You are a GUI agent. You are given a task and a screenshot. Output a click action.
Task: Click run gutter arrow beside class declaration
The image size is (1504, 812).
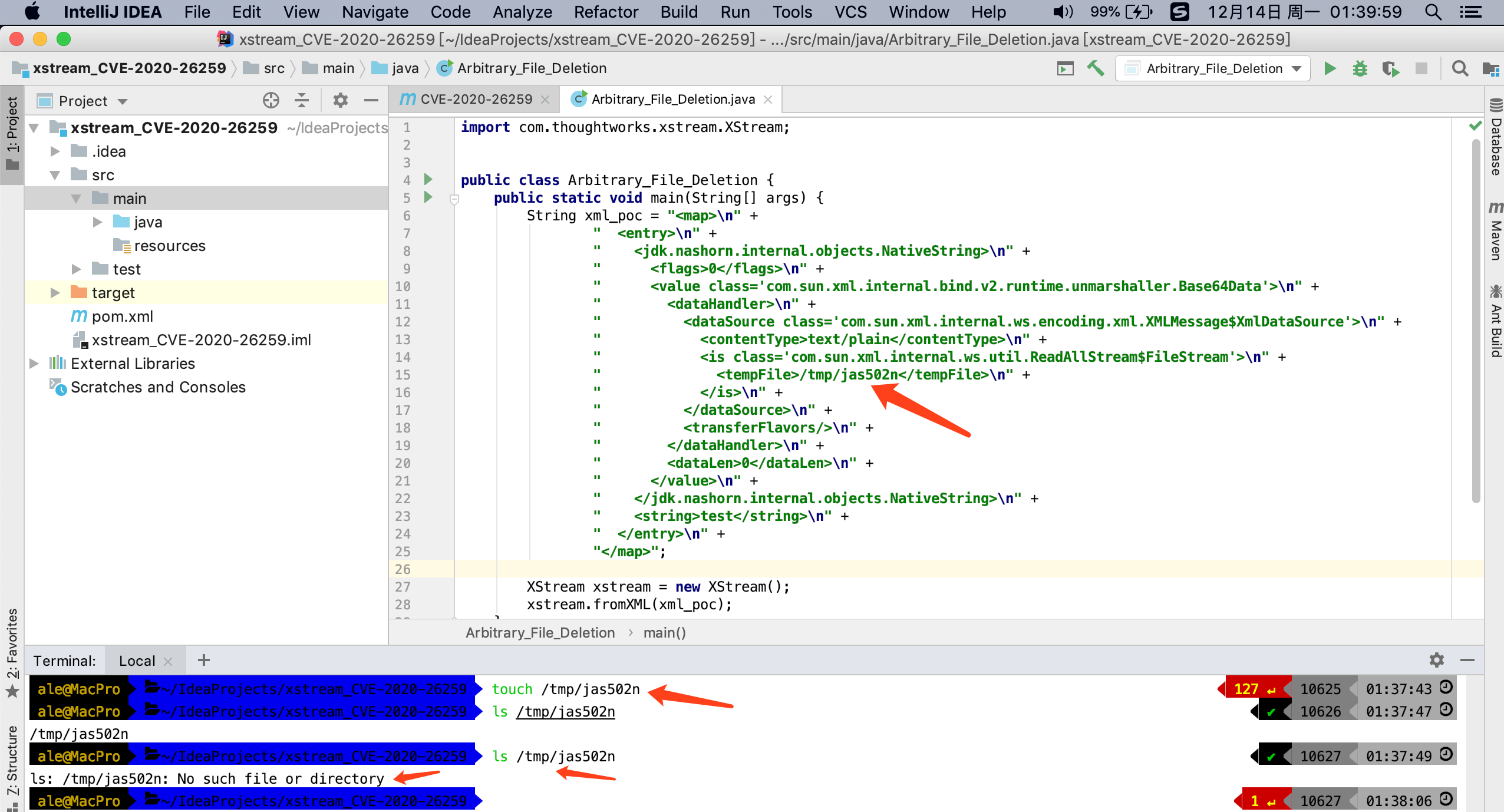tap(428, 179)
